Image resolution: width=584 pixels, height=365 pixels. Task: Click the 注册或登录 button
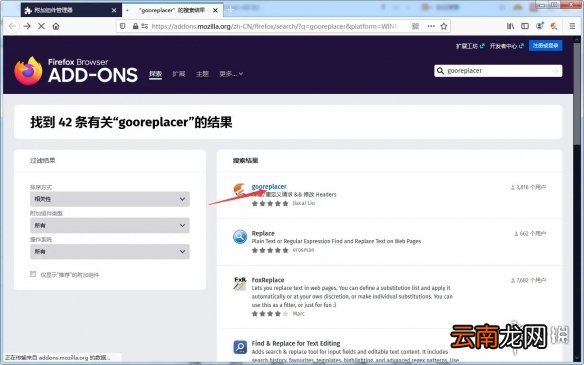(x=546, y=45)
